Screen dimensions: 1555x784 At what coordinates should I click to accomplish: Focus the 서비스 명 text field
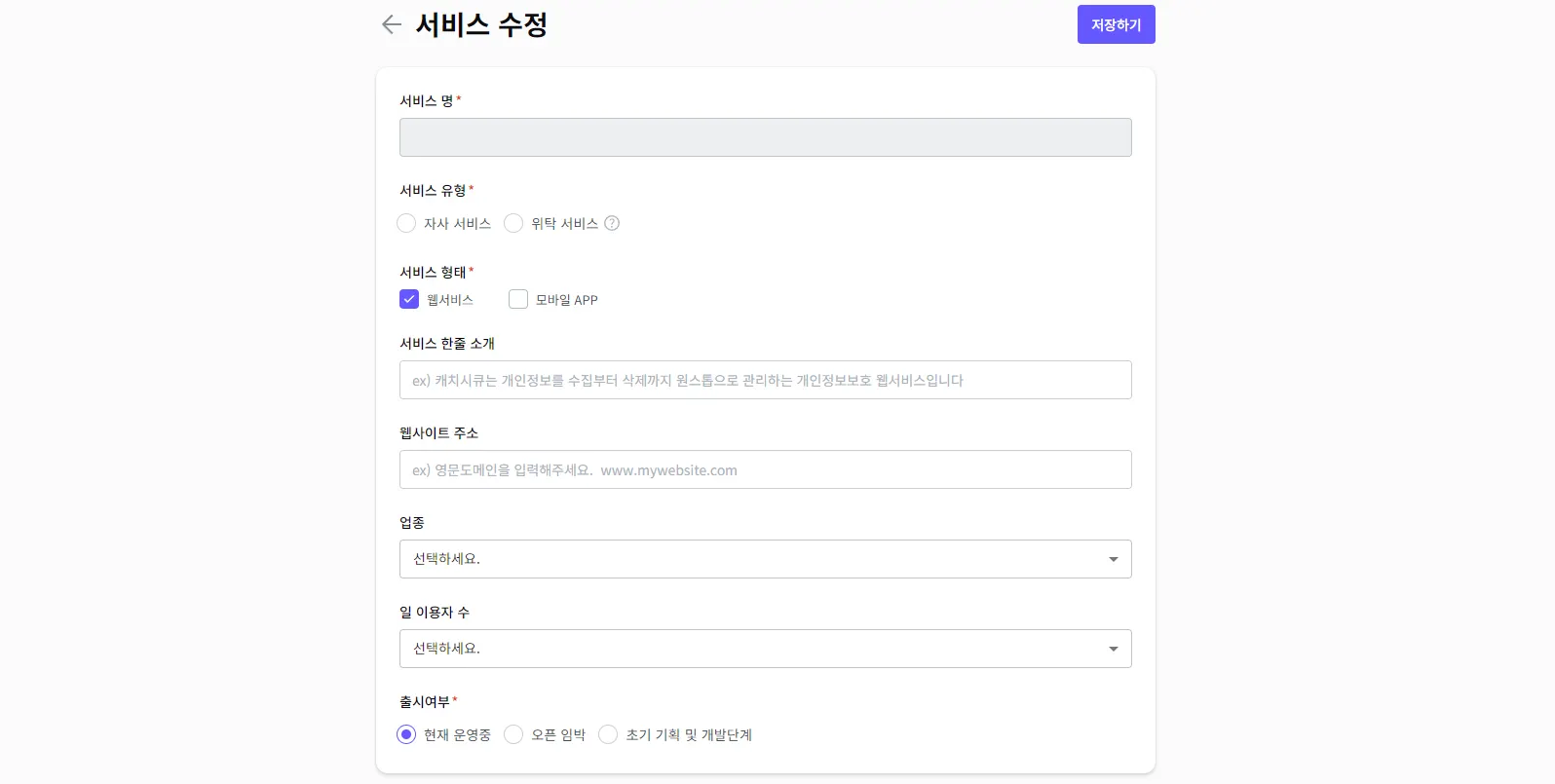(x=765, y=137)
